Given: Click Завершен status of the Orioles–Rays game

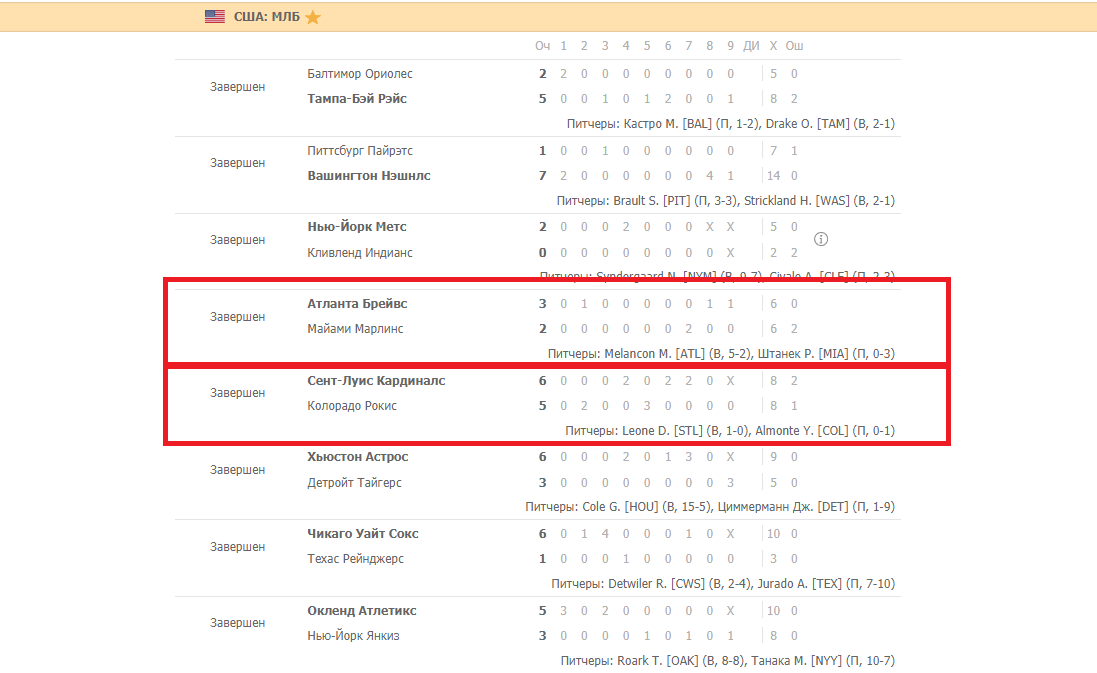Looking at the screenshot, I should coord(238,87).
